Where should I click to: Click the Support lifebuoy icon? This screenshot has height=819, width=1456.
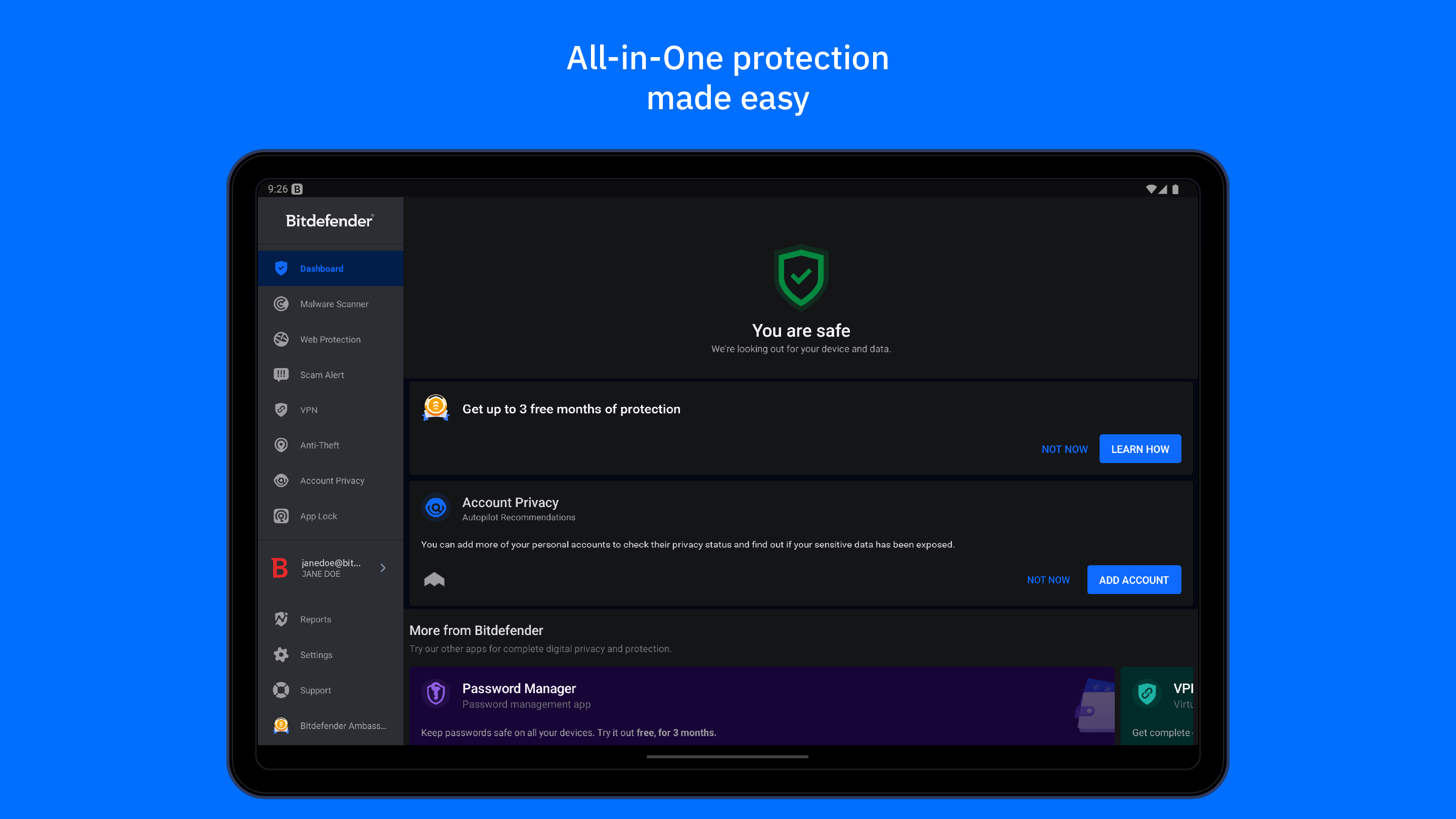point(281,690)
